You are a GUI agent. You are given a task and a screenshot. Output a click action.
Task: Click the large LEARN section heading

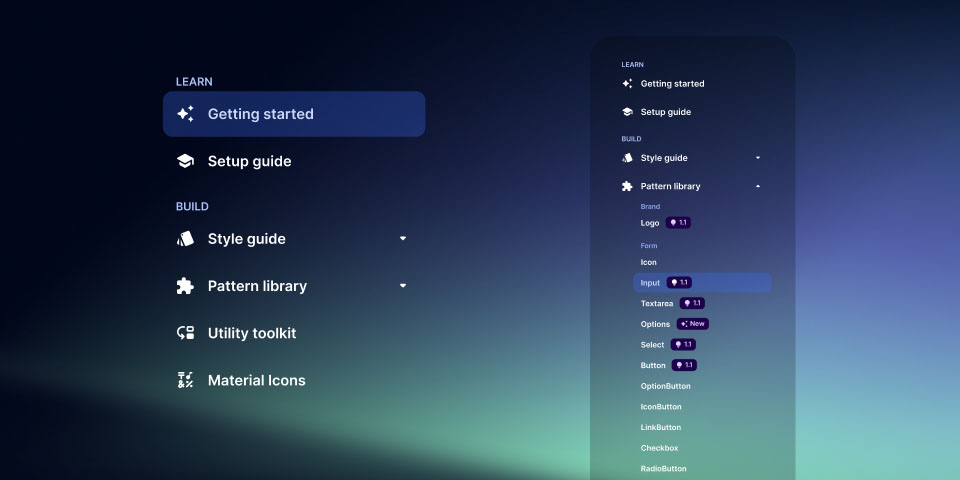(x=194, y=82)
